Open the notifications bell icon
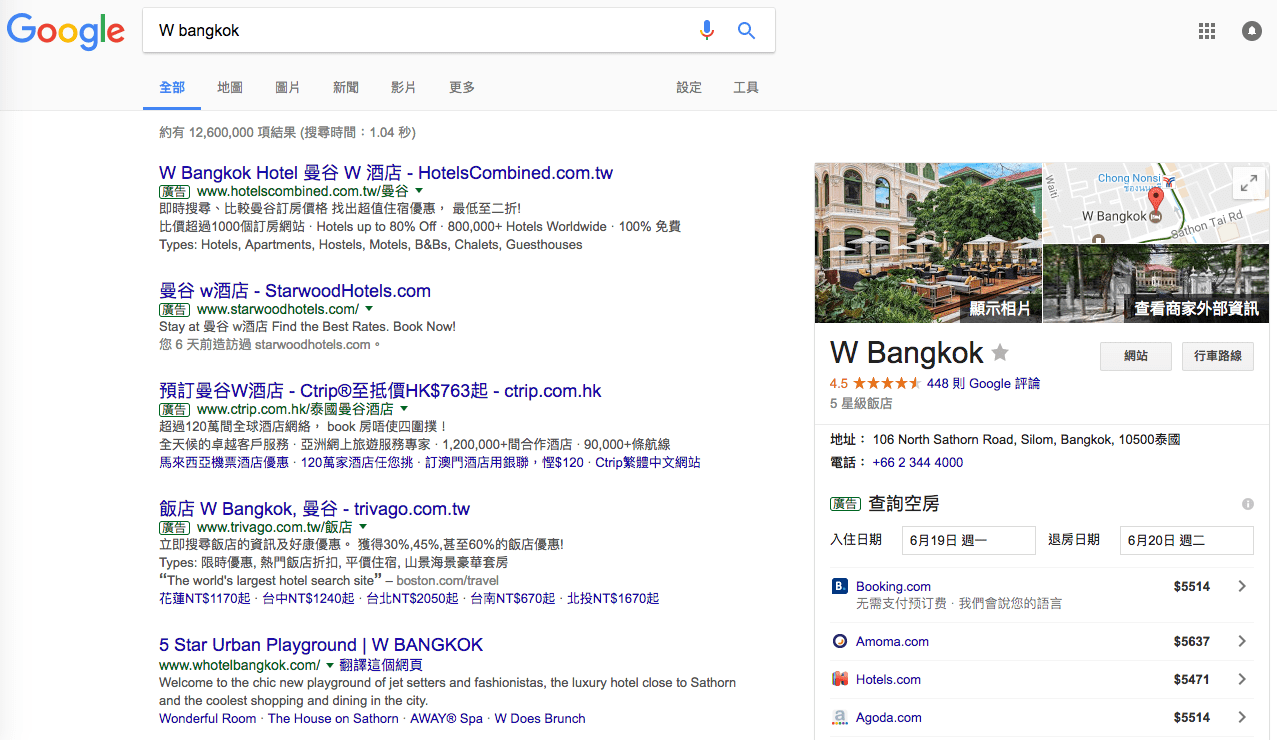Viewport: 1277px width, 740px height. point(1251,31)
